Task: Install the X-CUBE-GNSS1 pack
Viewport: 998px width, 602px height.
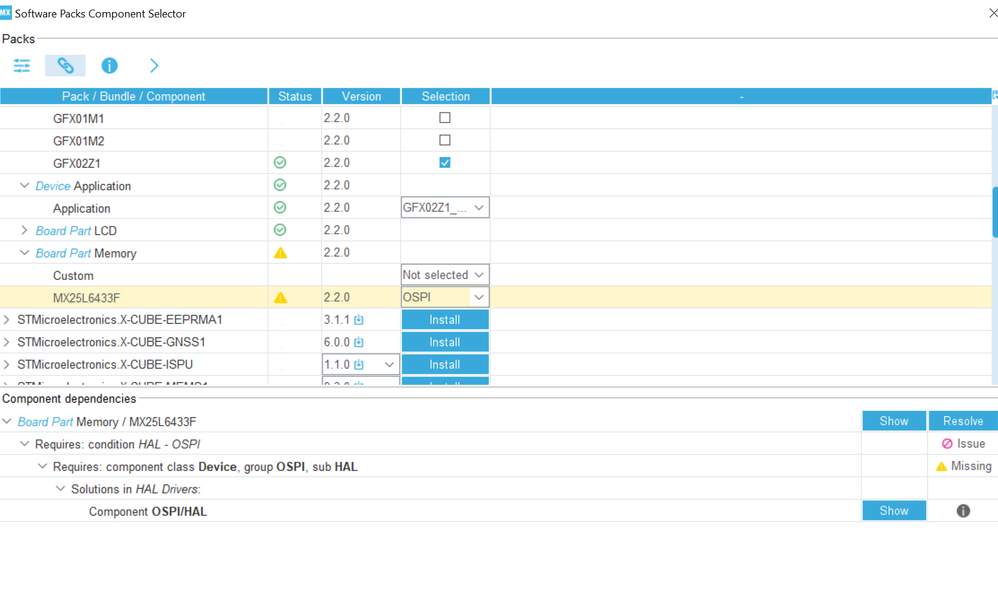Action: [445, 342]
